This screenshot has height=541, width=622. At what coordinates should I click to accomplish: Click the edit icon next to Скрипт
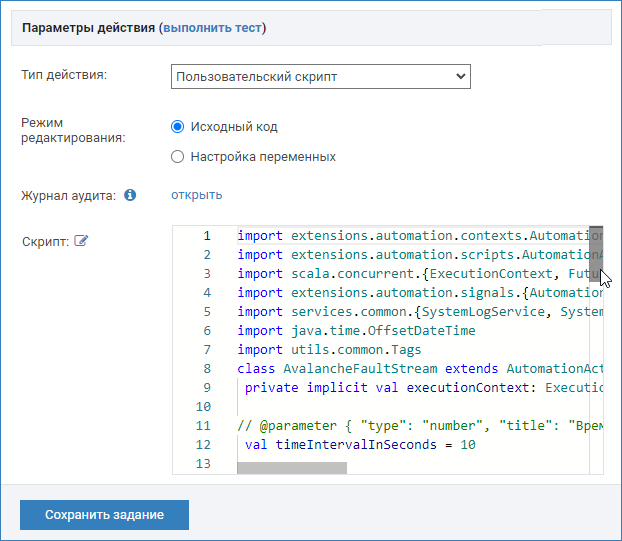click(x=81, y=241)
